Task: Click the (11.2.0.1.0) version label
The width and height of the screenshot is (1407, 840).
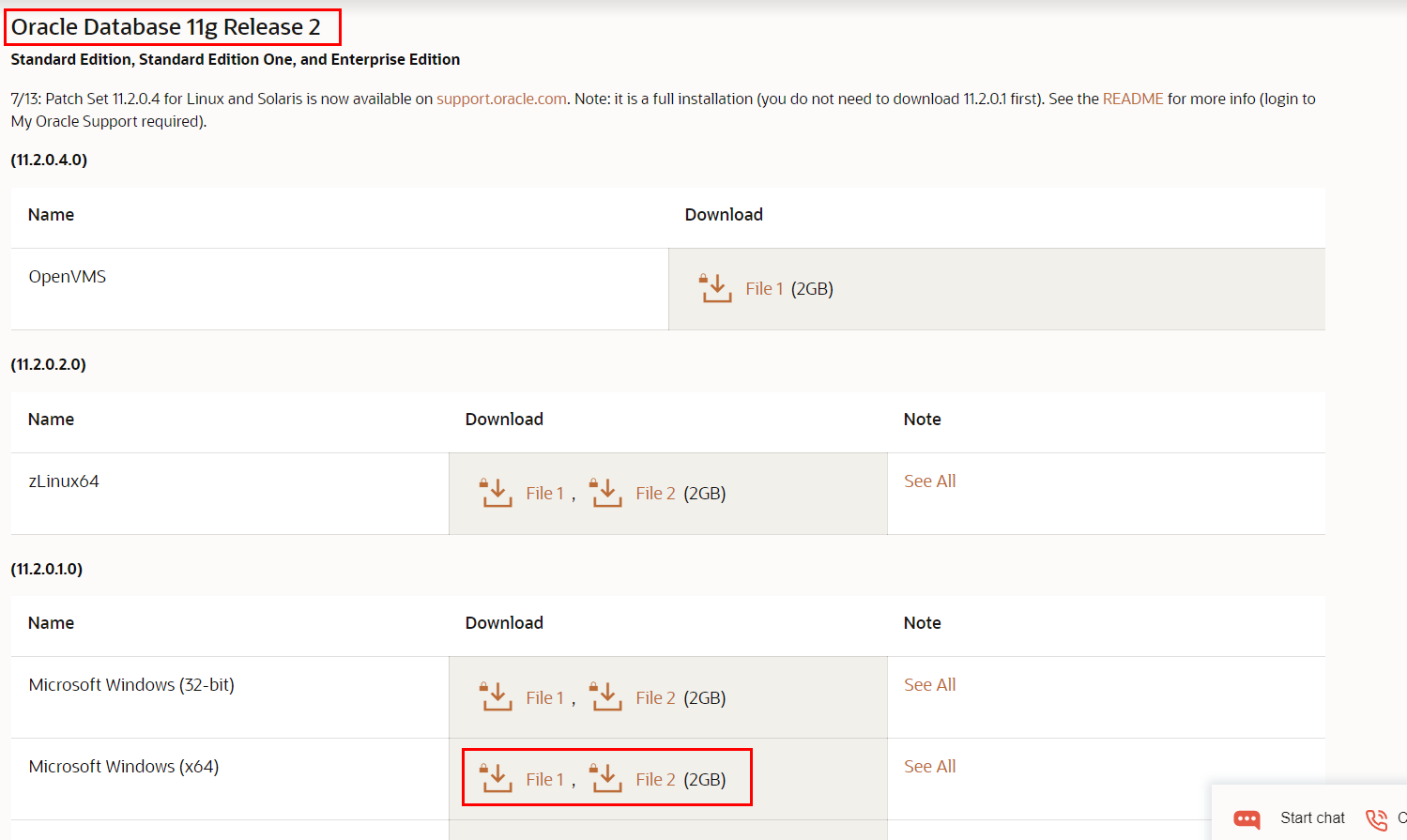Action: click(x=46, y=569)
